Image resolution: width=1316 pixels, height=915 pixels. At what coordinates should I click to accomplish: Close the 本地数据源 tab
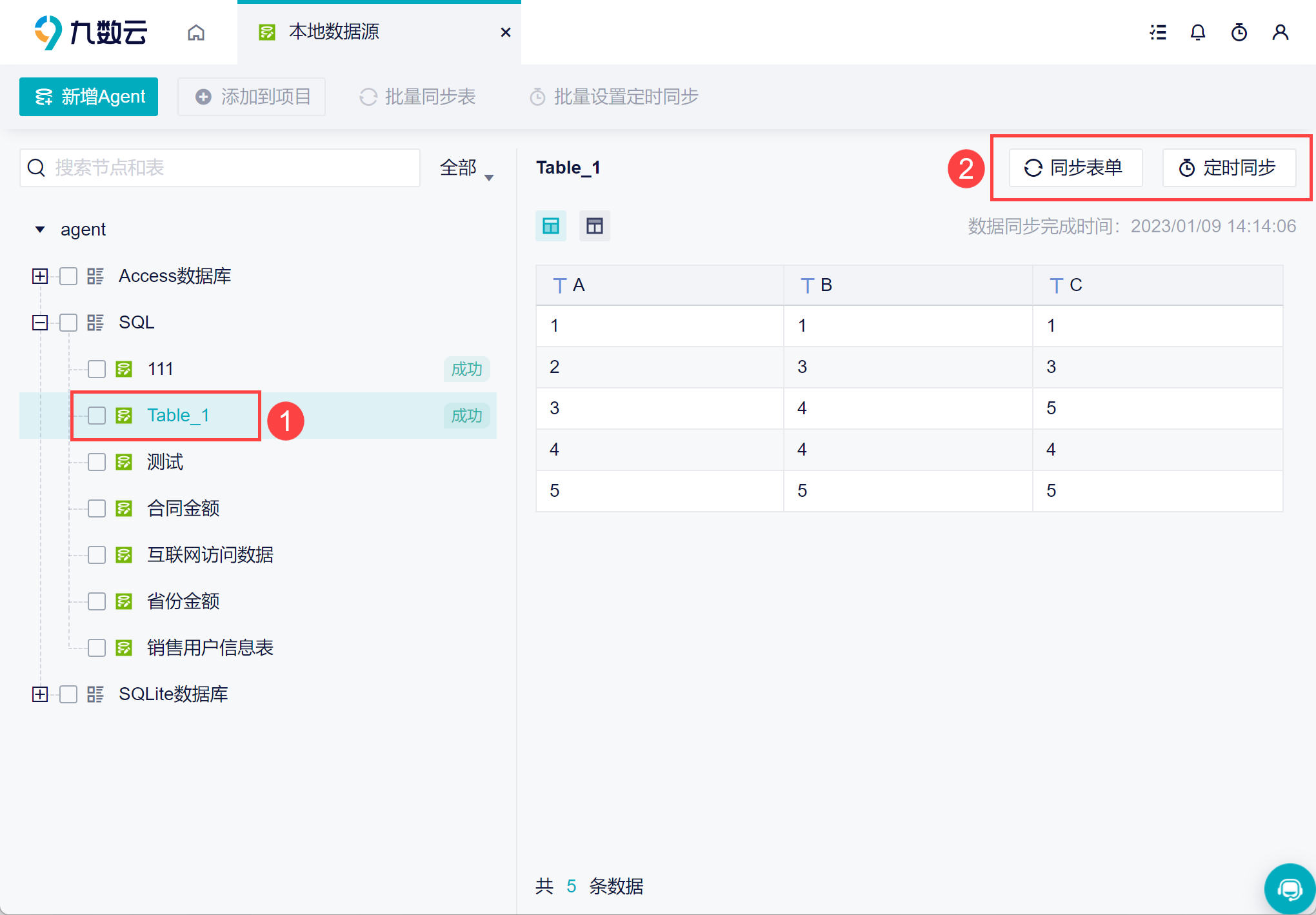click(506, 32)
